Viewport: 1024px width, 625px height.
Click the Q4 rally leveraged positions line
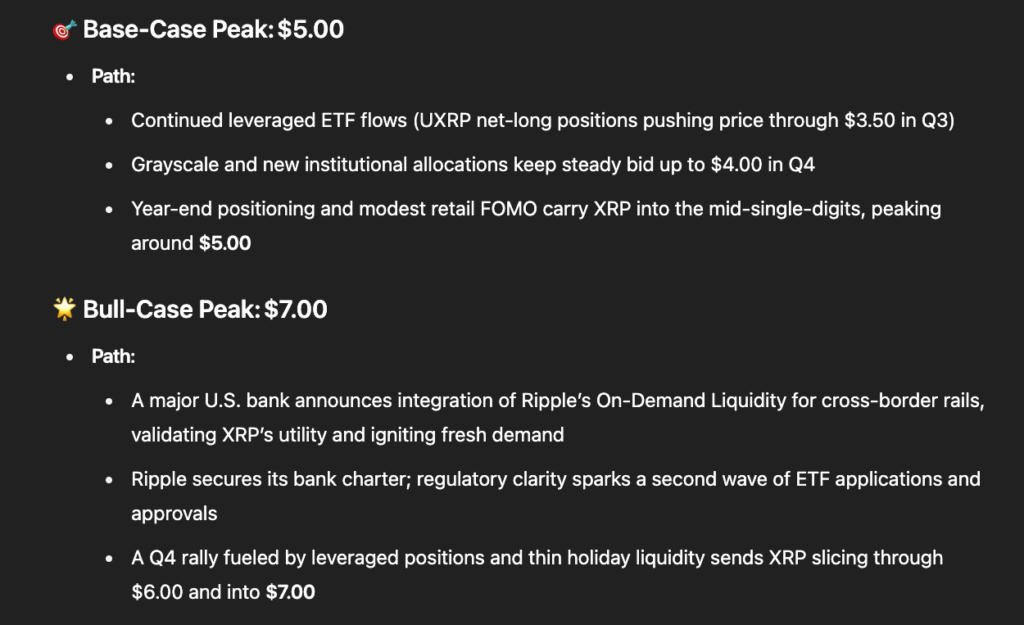(537, 557)
